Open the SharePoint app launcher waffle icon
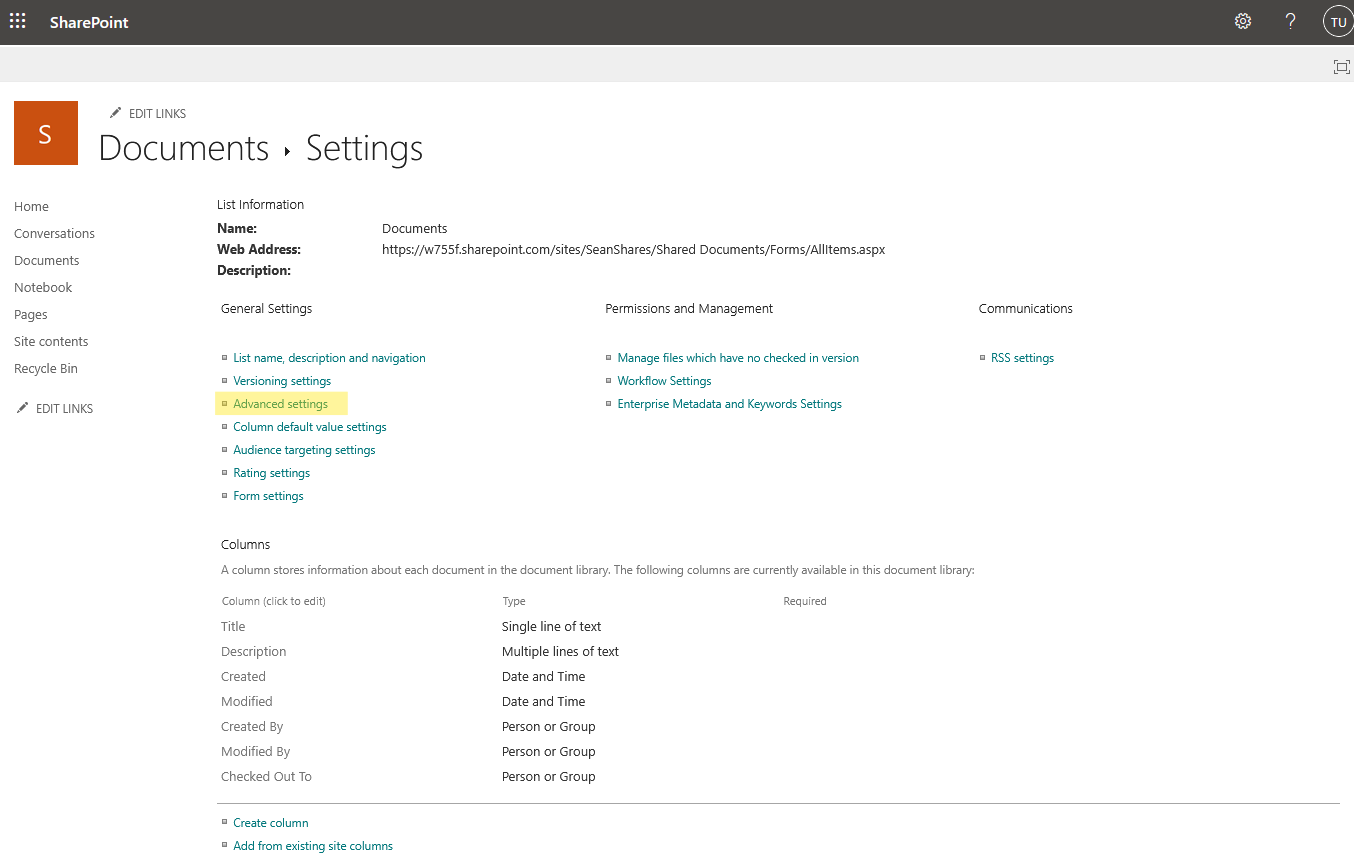 point(17,20)
